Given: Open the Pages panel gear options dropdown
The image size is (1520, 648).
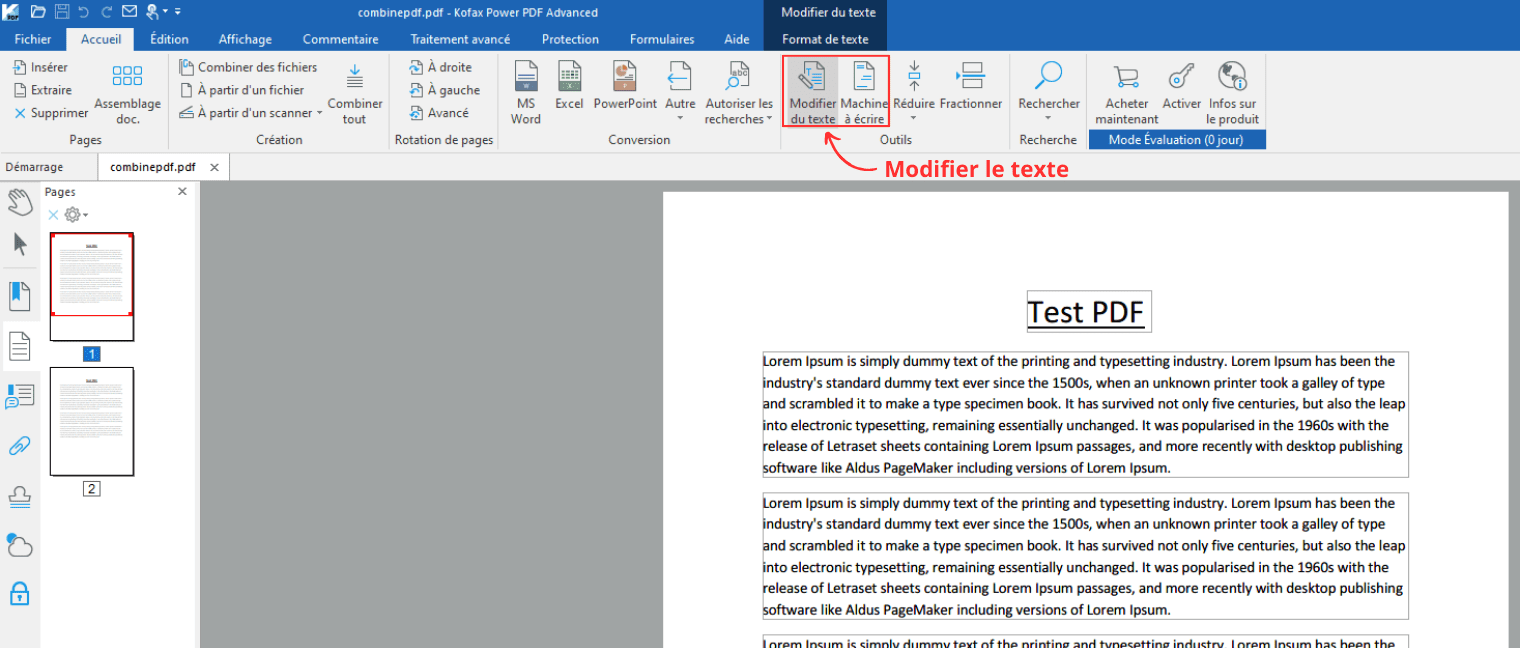Looking at the screenshot, I should [x=76, y=214].
